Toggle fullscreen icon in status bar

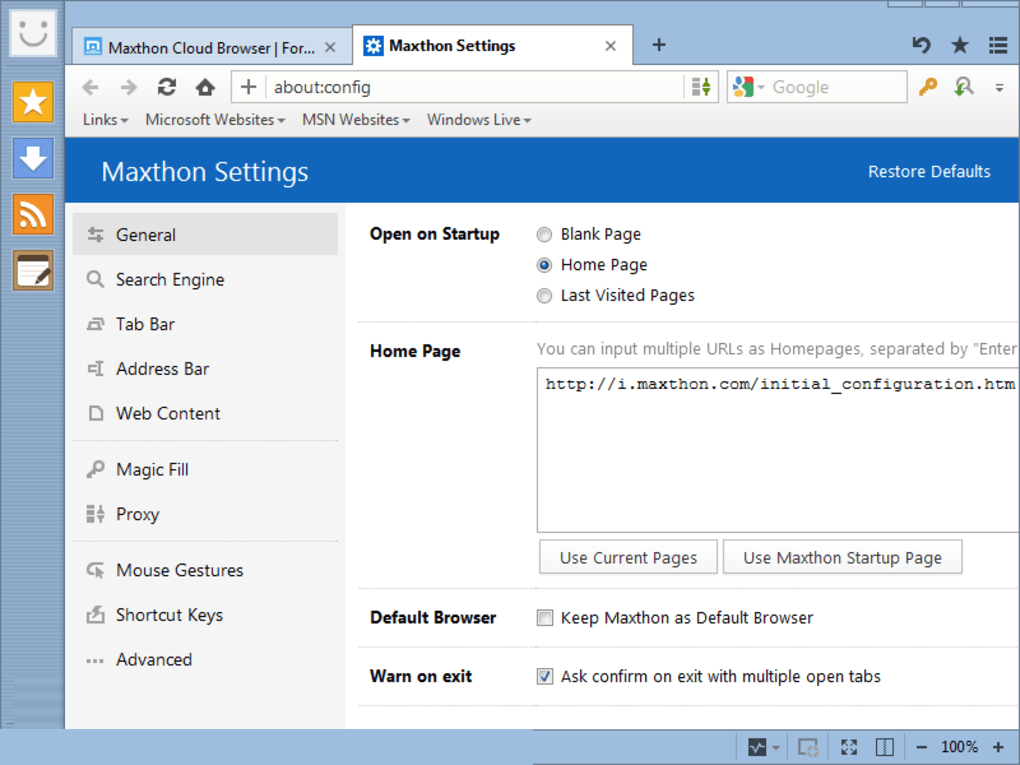[848, 747]
